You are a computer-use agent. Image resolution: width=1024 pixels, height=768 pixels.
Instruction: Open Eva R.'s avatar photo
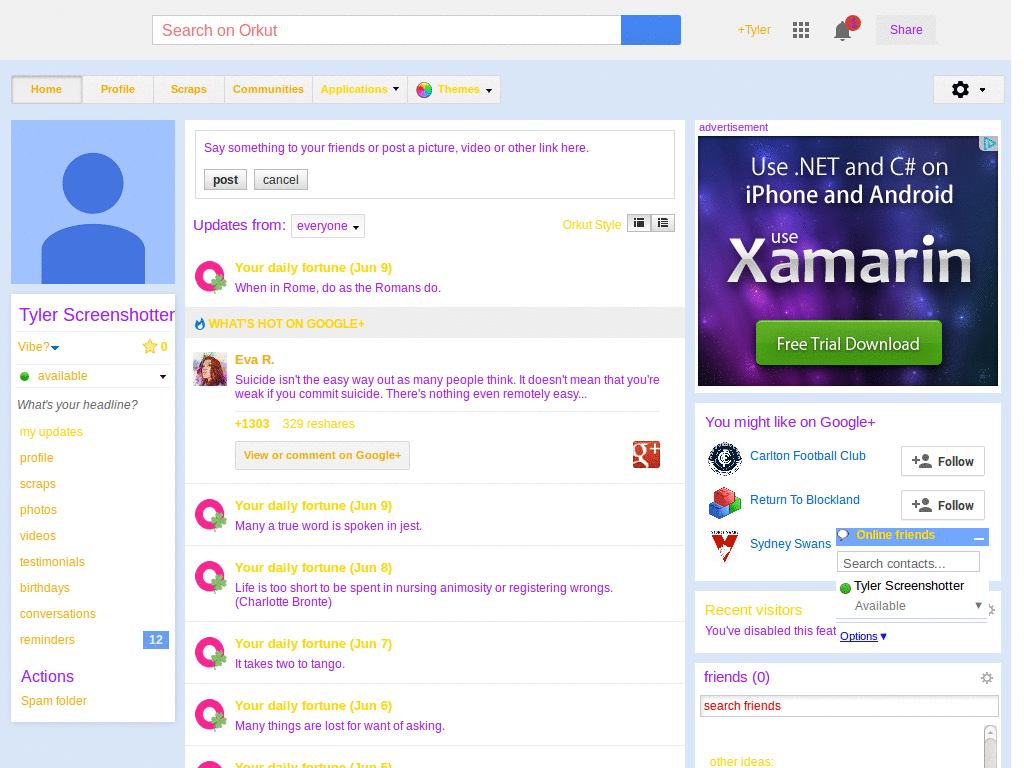pos(210,369)
